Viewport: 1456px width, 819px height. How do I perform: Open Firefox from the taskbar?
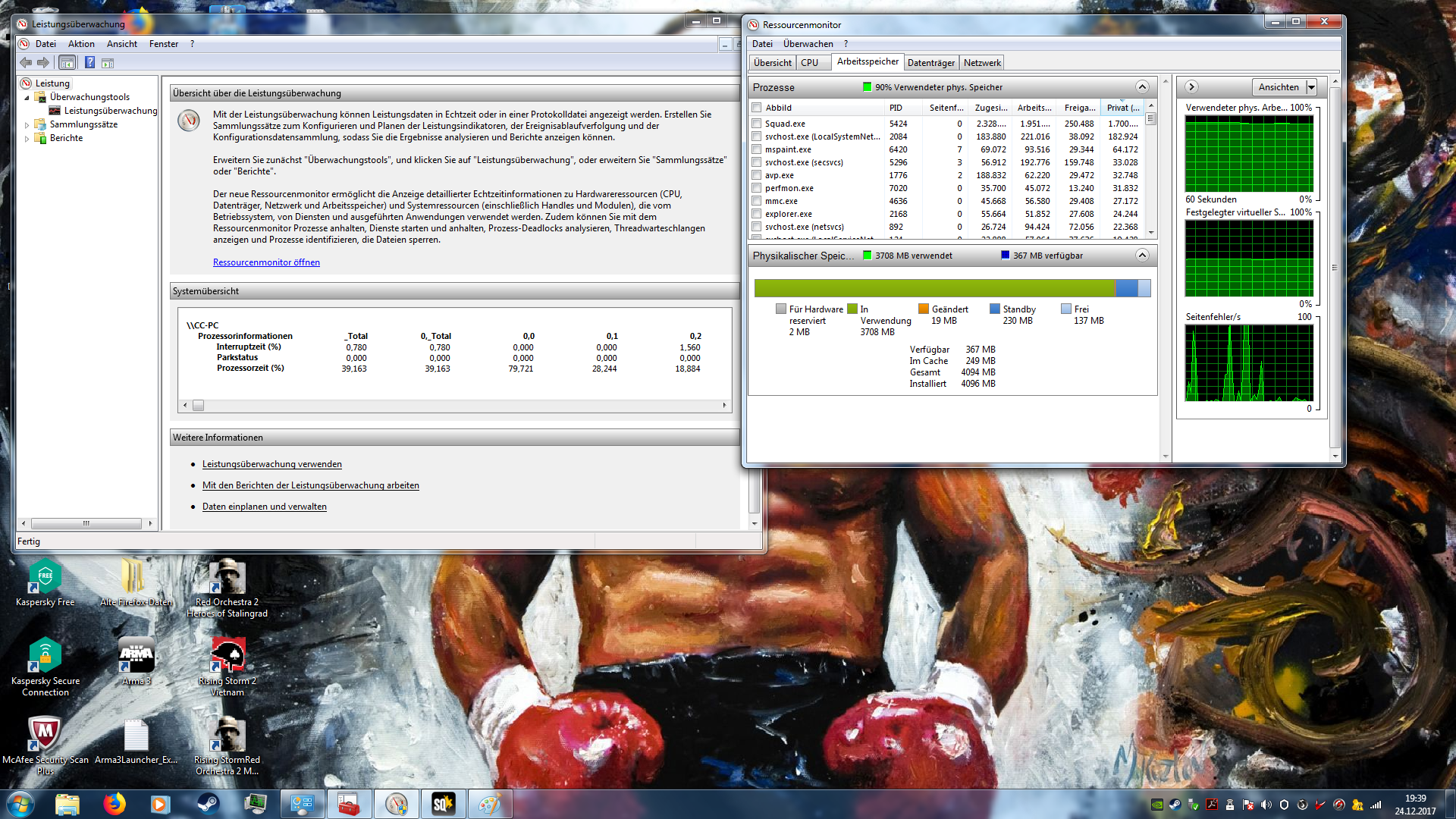point(115,804)
